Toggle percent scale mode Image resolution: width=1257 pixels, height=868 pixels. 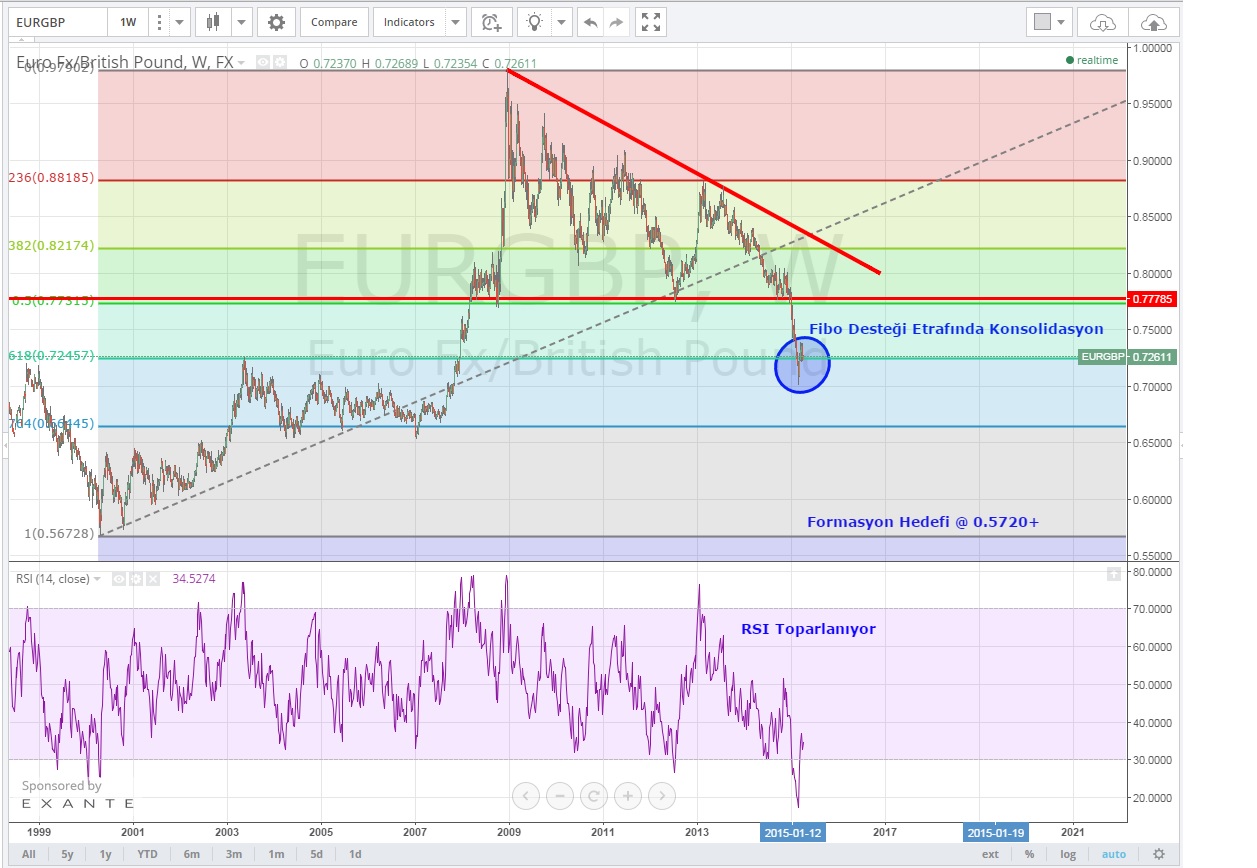coord(1029,854)
